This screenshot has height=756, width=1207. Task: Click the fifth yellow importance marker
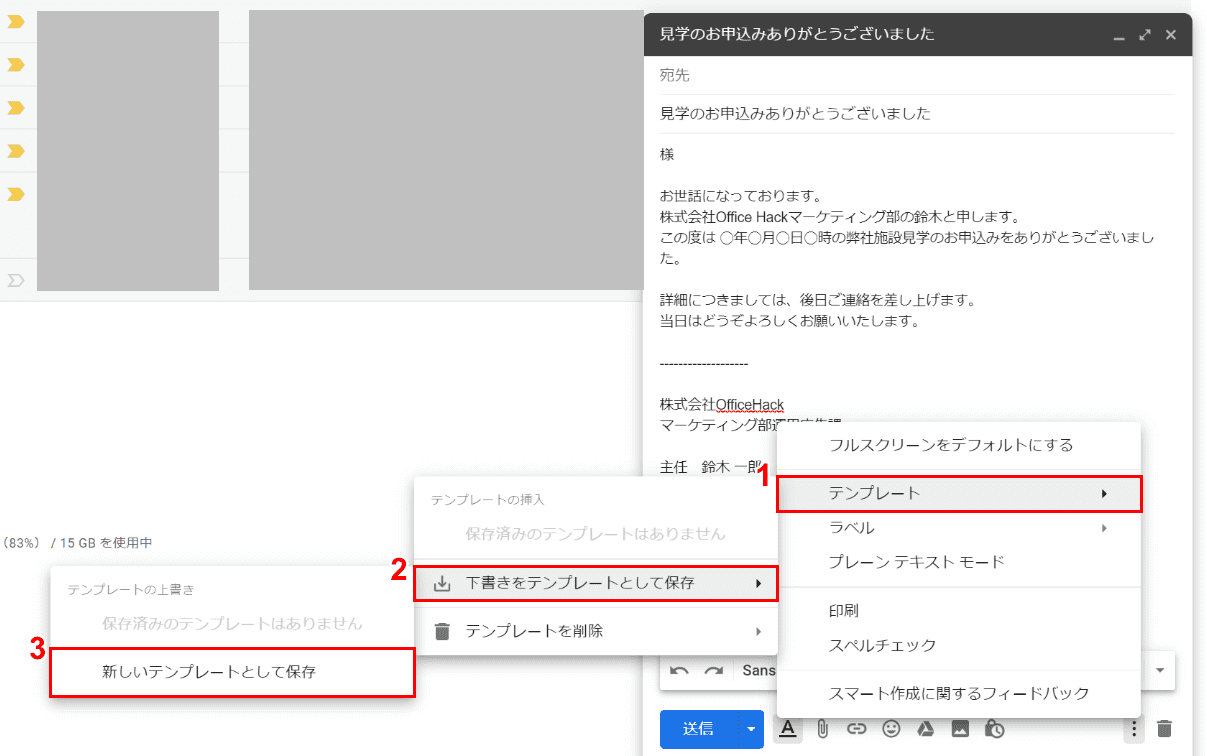(16, 193)
